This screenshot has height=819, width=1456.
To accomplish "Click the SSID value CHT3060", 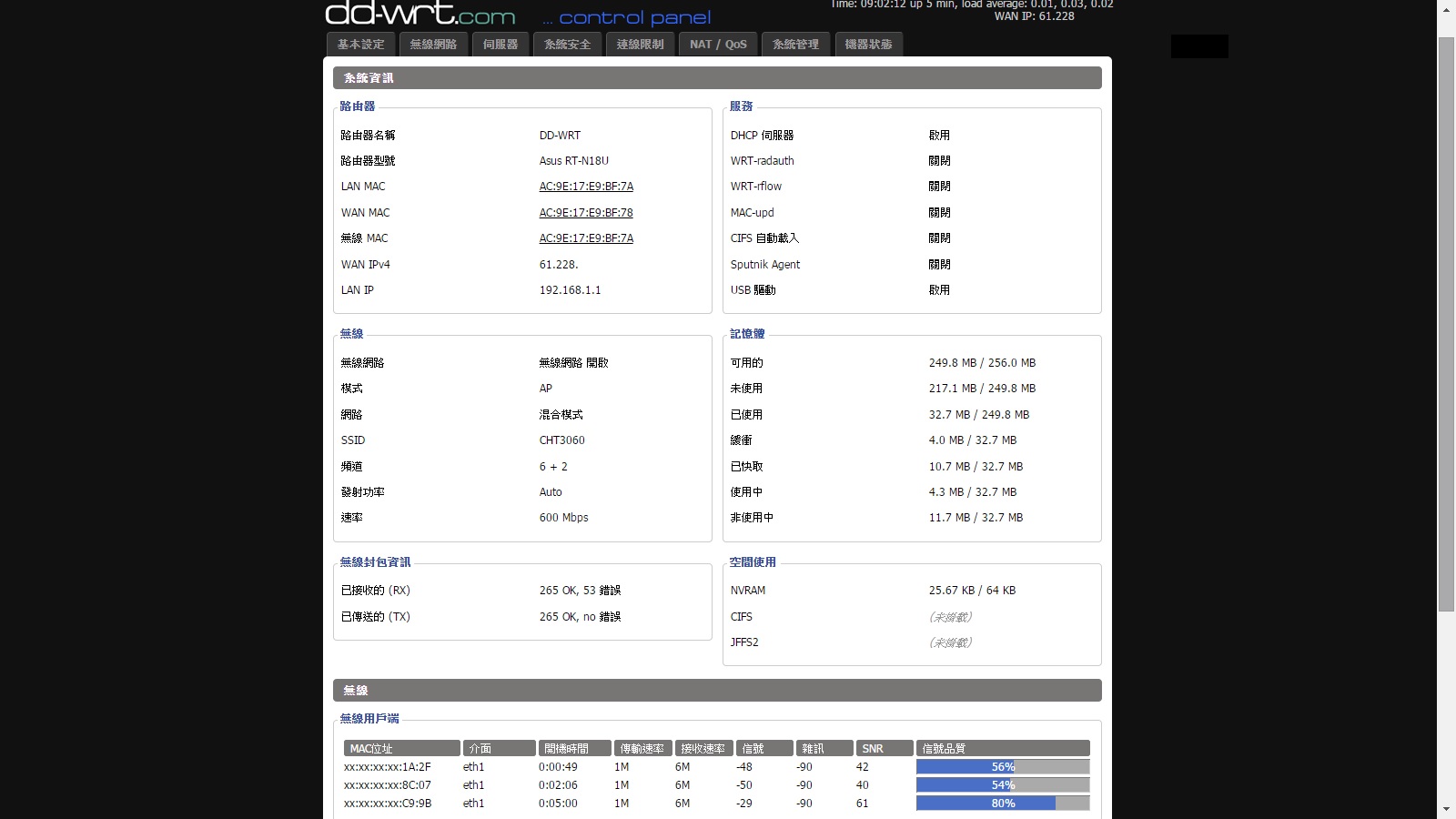I will pyautogui.click(x=562, y=440).
